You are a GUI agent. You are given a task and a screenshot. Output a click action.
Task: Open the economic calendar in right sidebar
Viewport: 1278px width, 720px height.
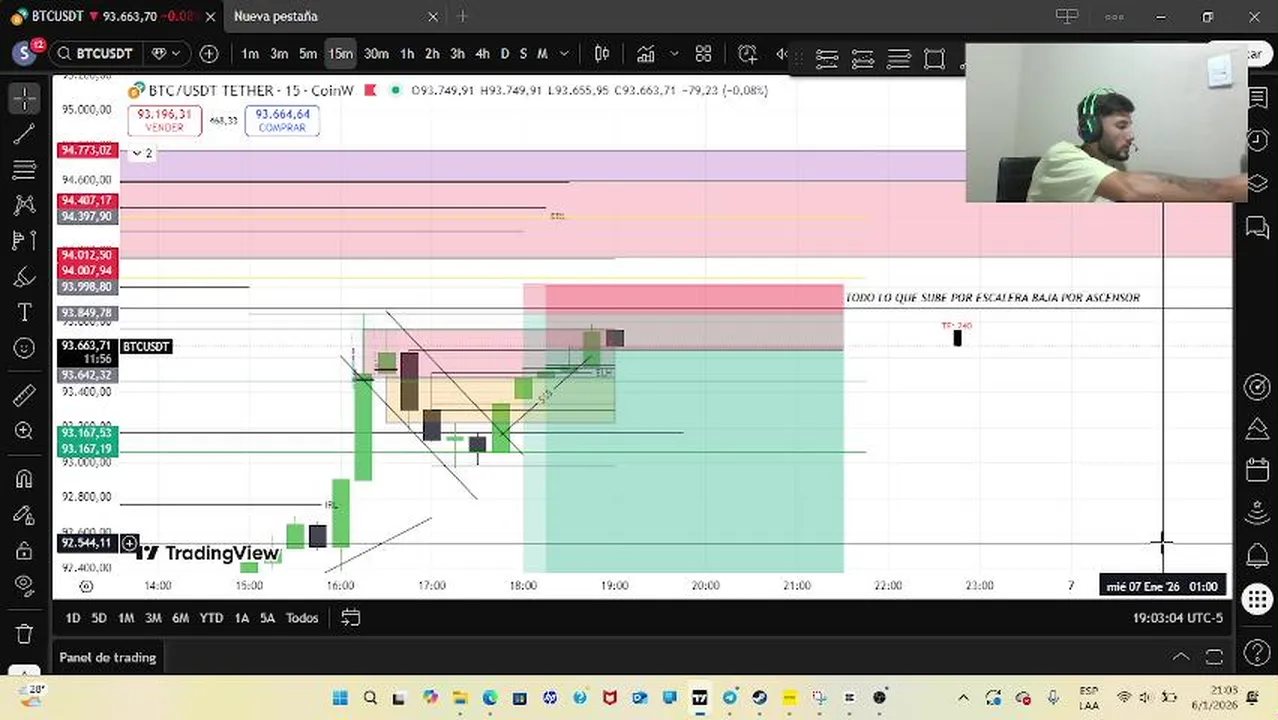1257,470
